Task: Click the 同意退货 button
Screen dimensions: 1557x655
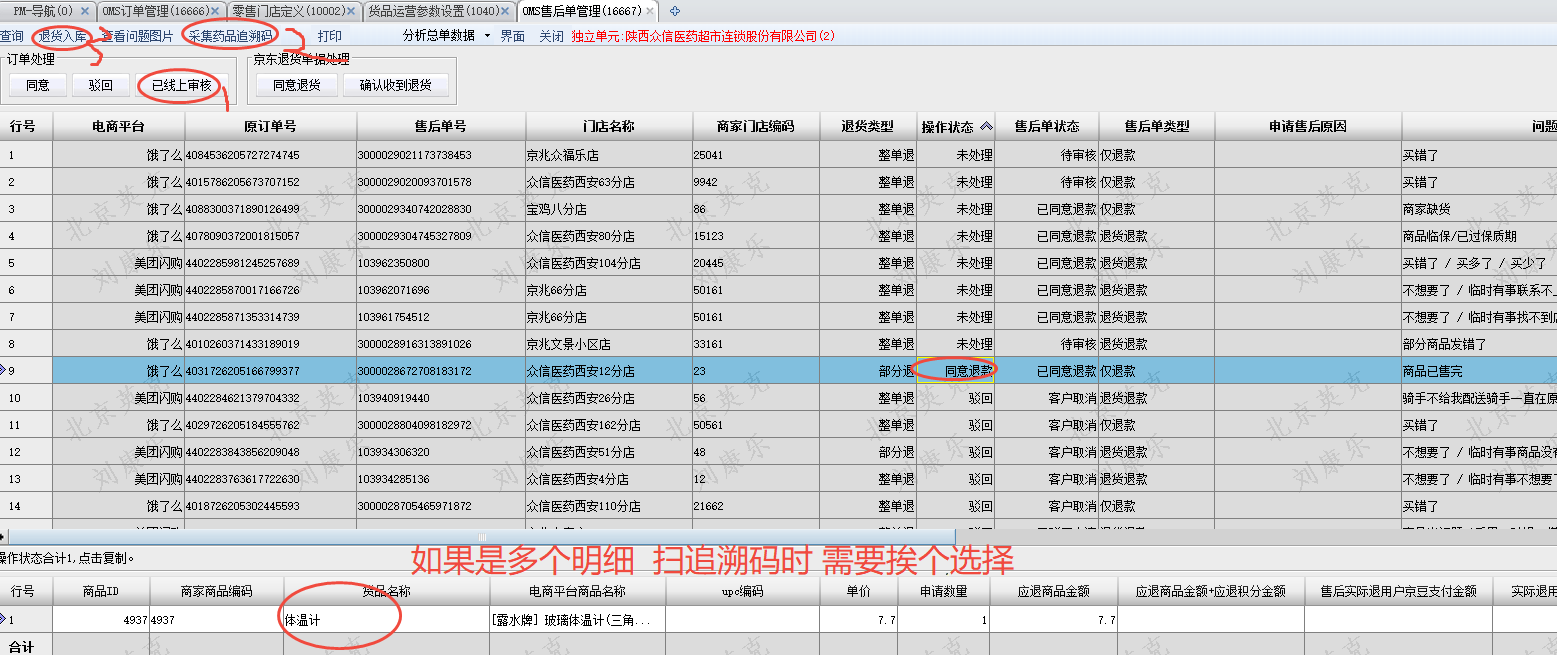Action: coord(297,85)
